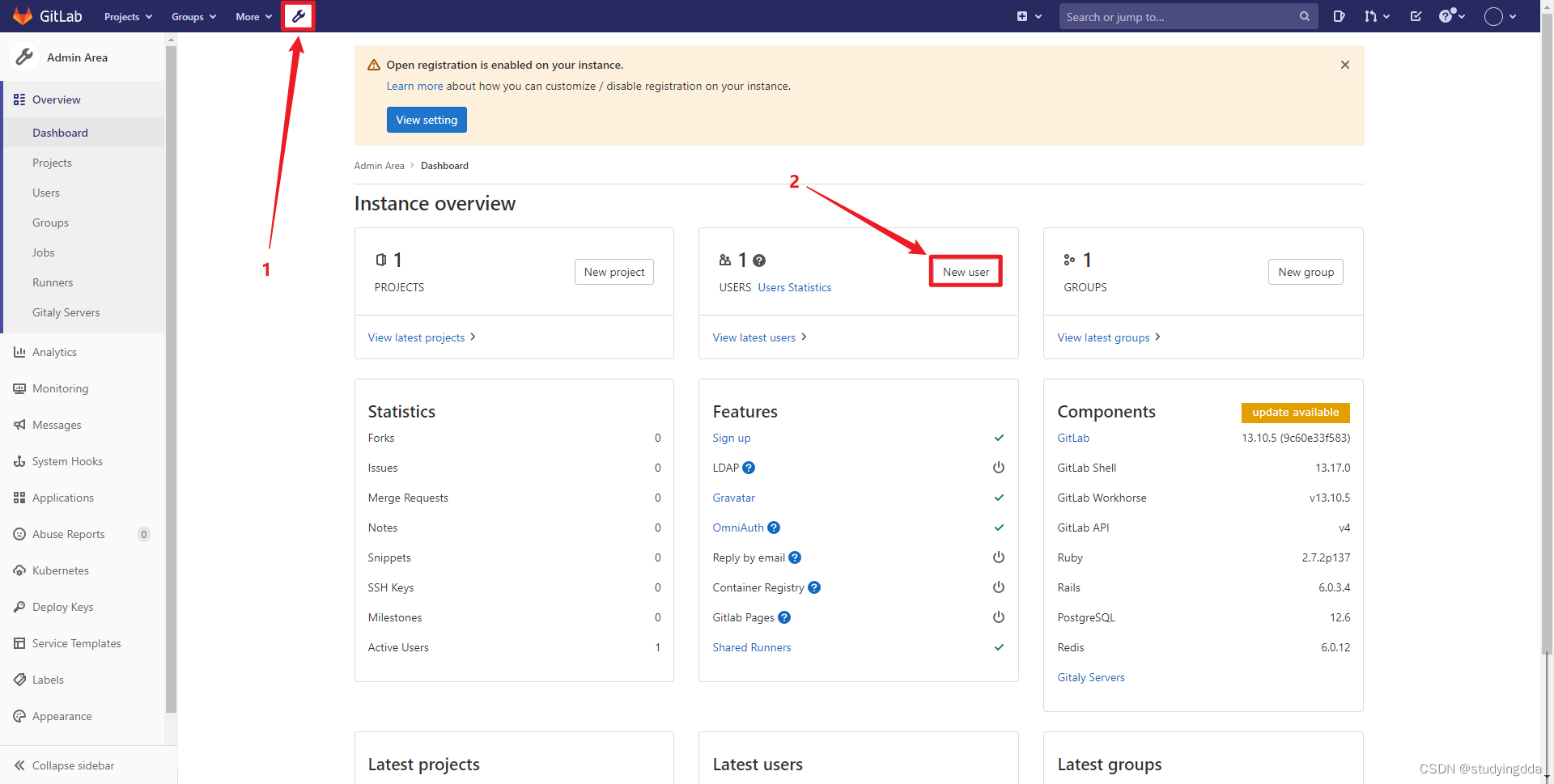The image size is (1554, 784).
Task: Open Users in the admin sidebar
Action: pos(46,193)
